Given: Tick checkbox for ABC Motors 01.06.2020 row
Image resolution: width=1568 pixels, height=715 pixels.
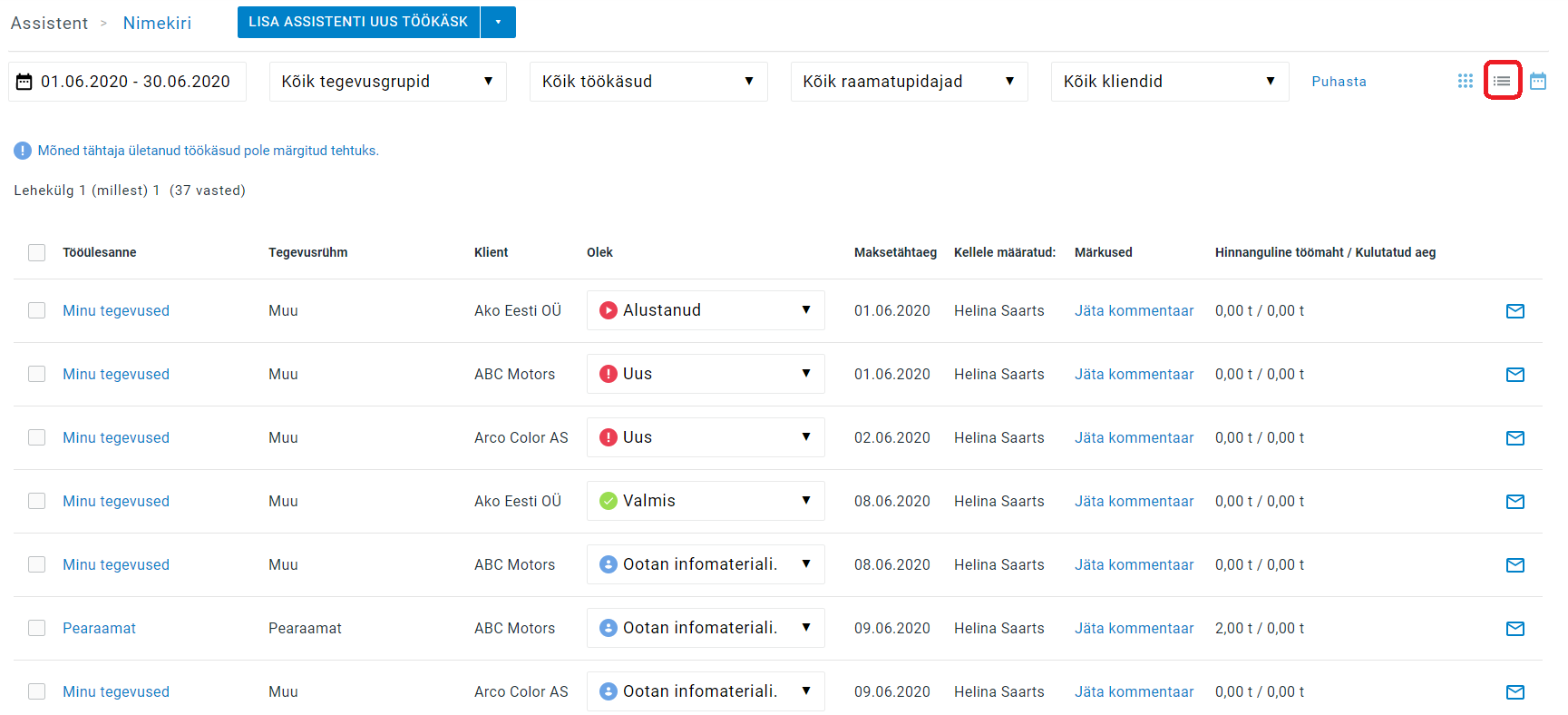Looking at the screenshot, I should pyautogui.click(x=36, y=374).
